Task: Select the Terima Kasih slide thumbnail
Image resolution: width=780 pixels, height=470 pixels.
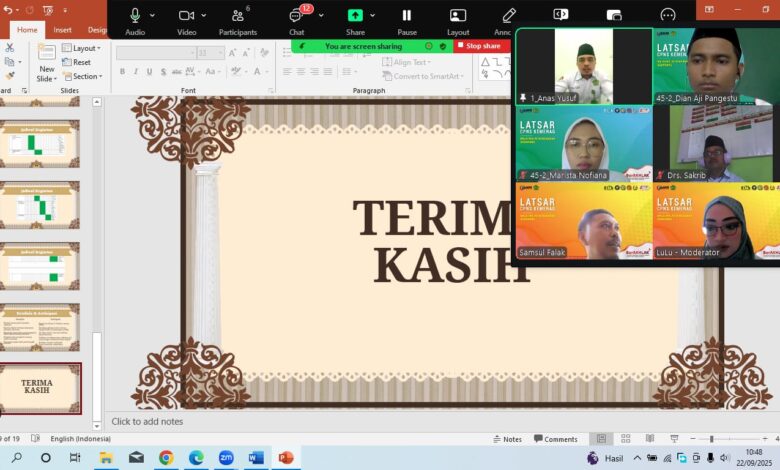Action: (x=39, y=388)
